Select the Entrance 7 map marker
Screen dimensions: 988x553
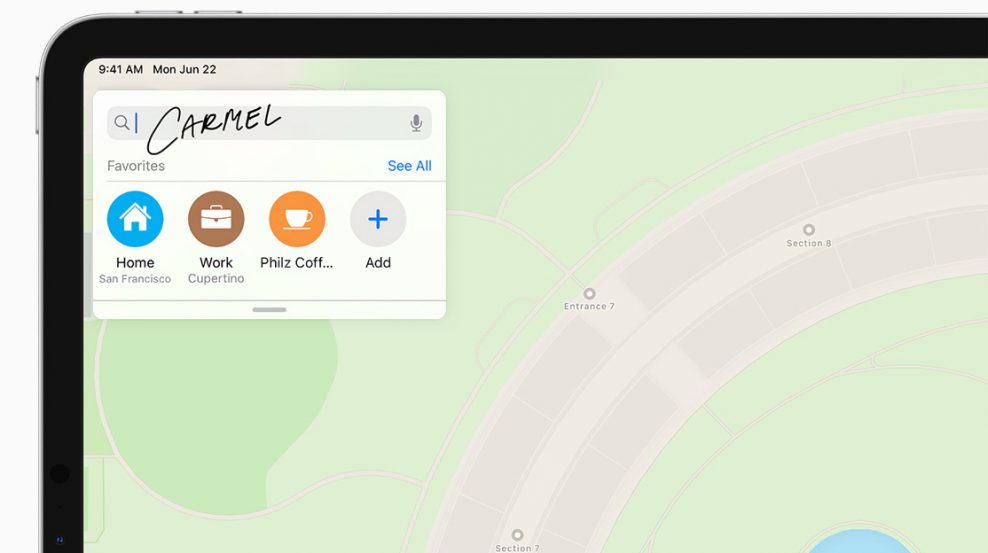[589, 294]
